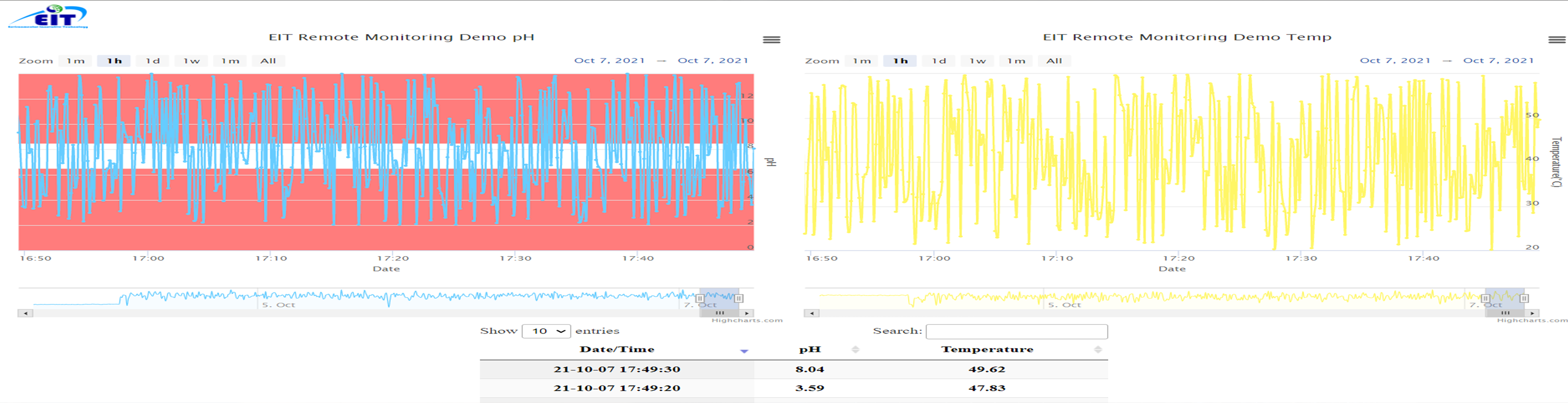This screenshot has width=1568, height=403.
Task: Open Highcharts.com link below pH chart
Action: 746,320
